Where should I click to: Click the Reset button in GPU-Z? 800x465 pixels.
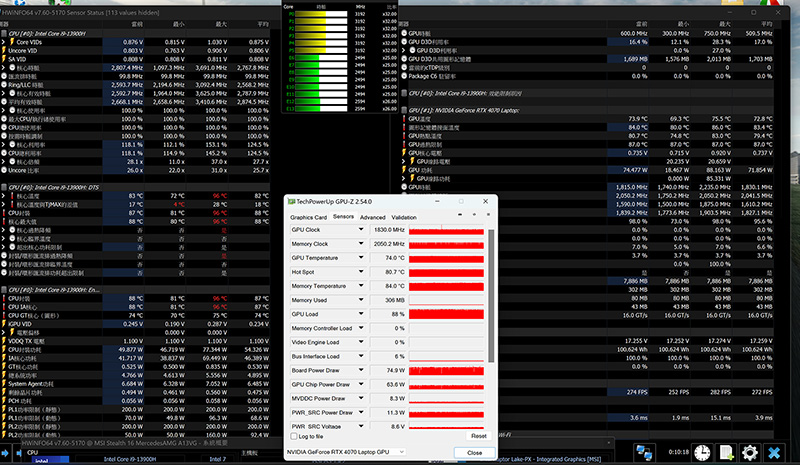point(479,436)
